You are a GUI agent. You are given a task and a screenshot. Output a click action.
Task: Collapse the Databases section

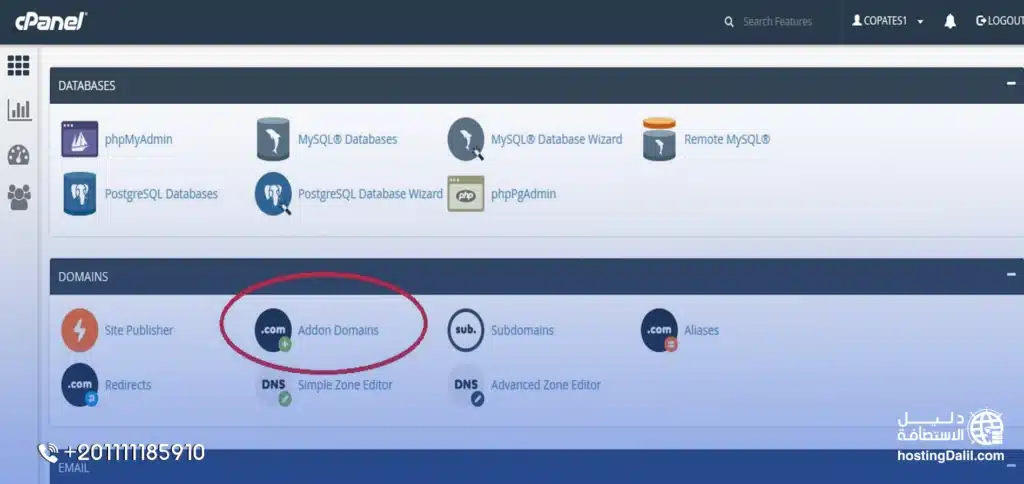tap(1011, 85)
